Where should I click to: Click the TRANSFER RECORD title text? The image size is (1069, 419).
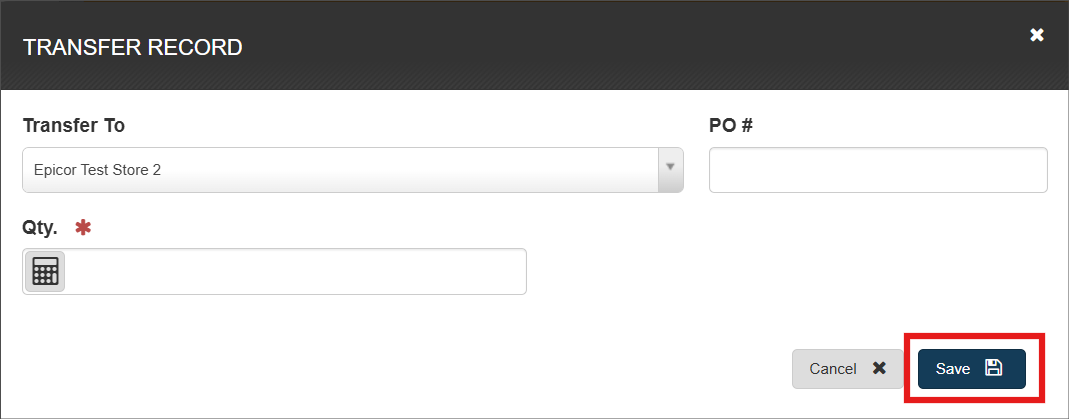[x=132, y=47]
